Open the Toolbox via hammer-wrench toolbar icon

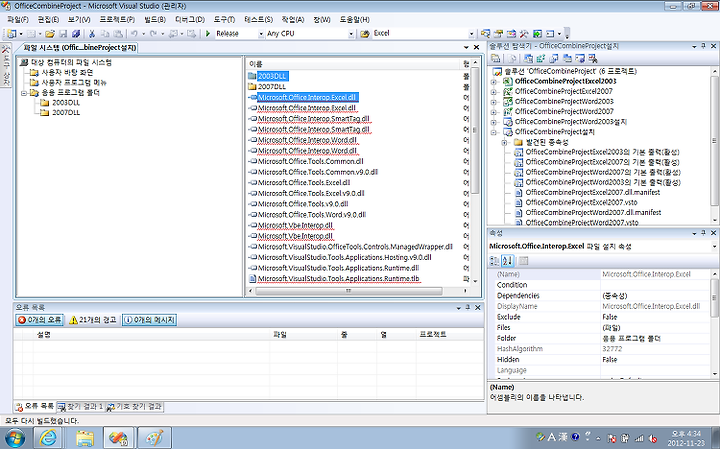(x=524, y=34)
